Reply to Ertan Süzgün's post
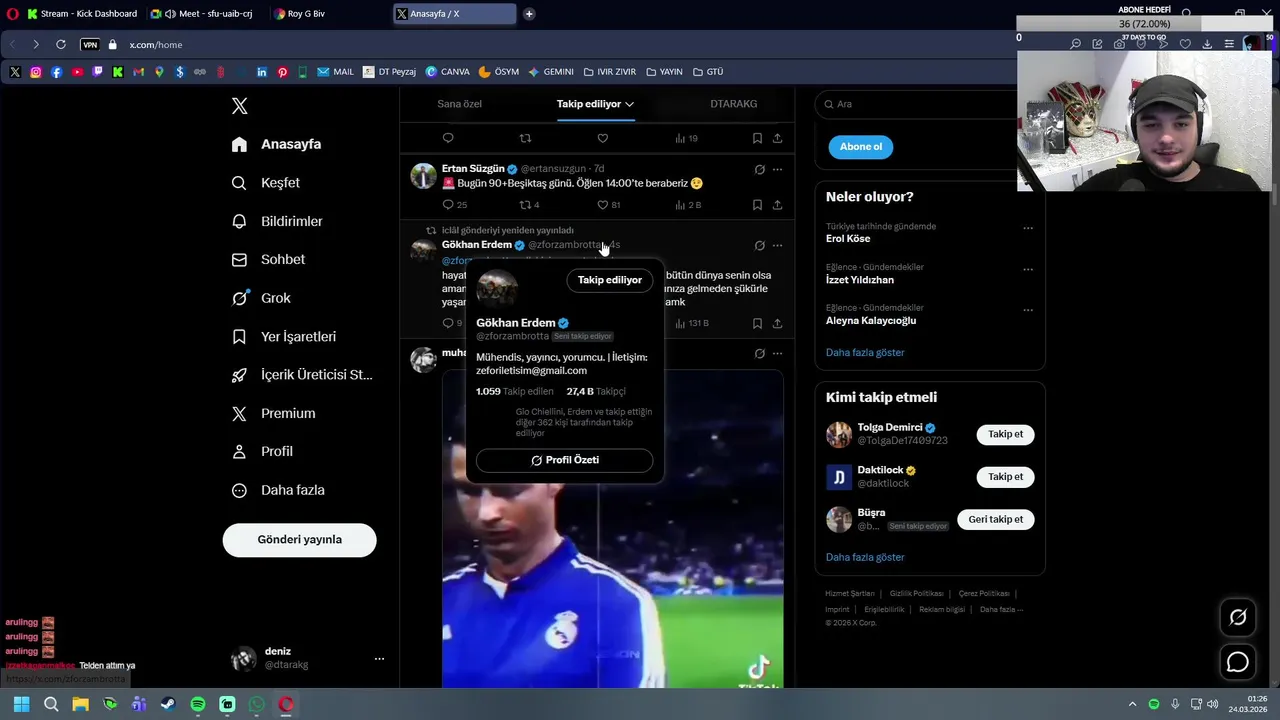The image size is (1280, 720). pyautogui.click(x=448, y=205)
